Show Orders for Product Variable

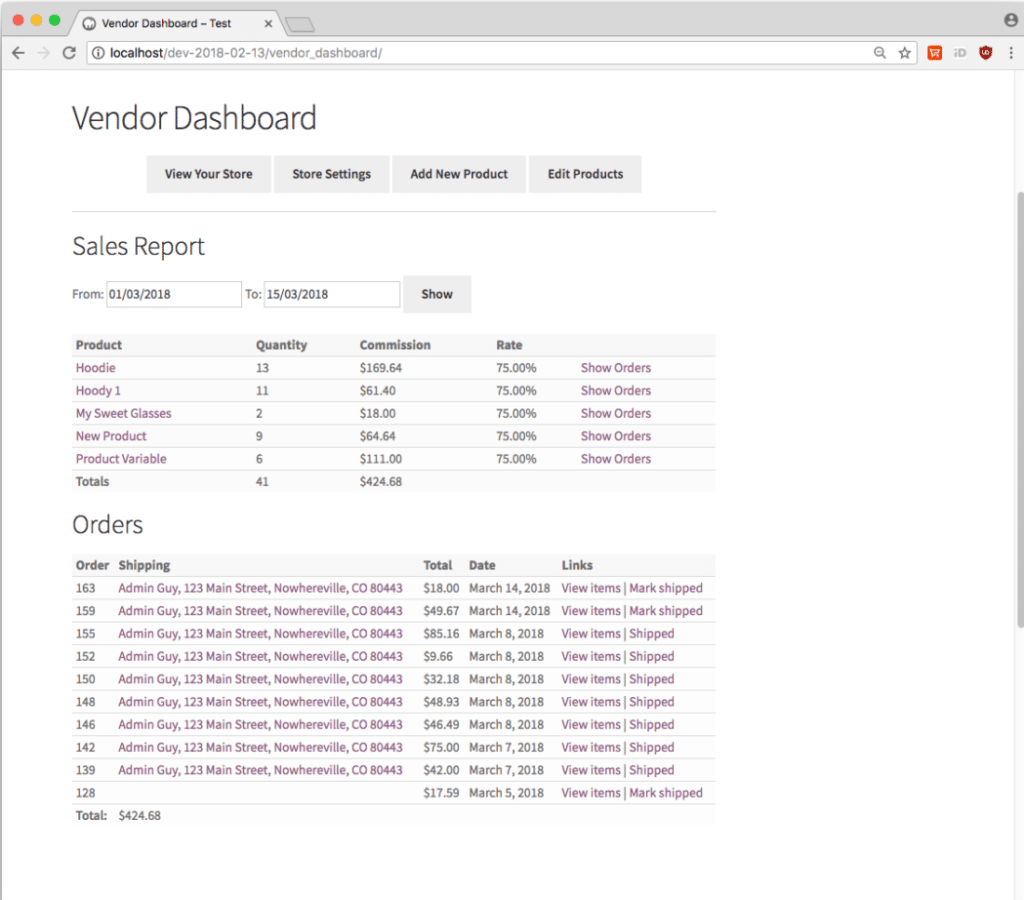pos(615,458)
